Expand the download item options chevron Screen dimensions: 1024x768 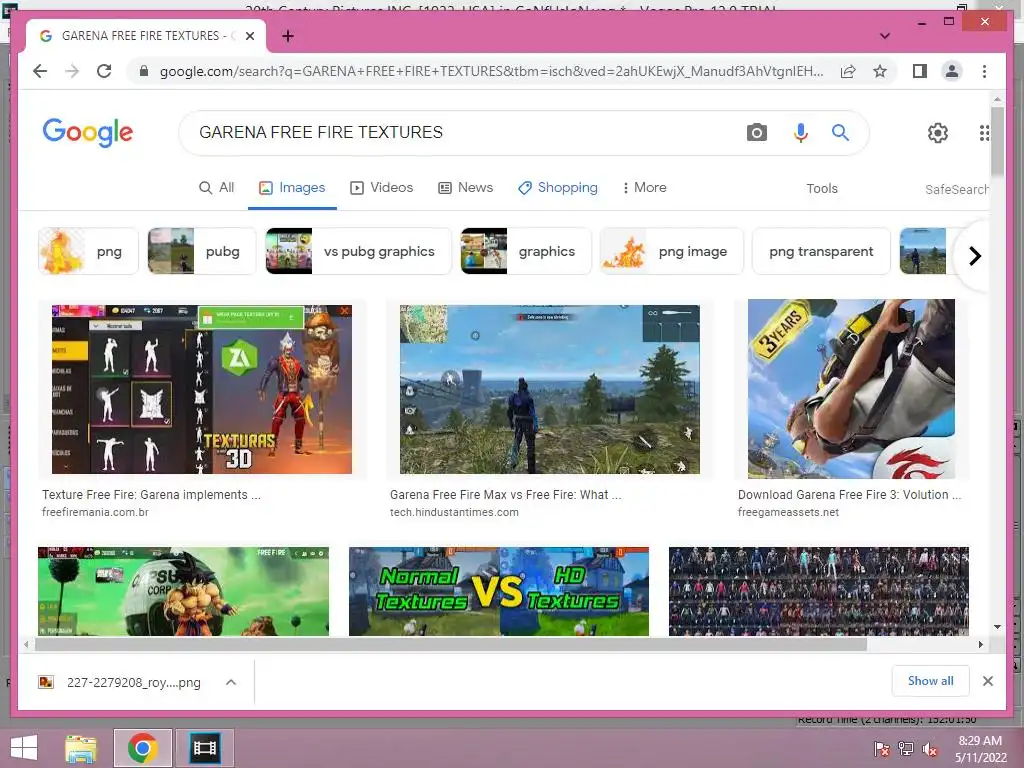231,682
